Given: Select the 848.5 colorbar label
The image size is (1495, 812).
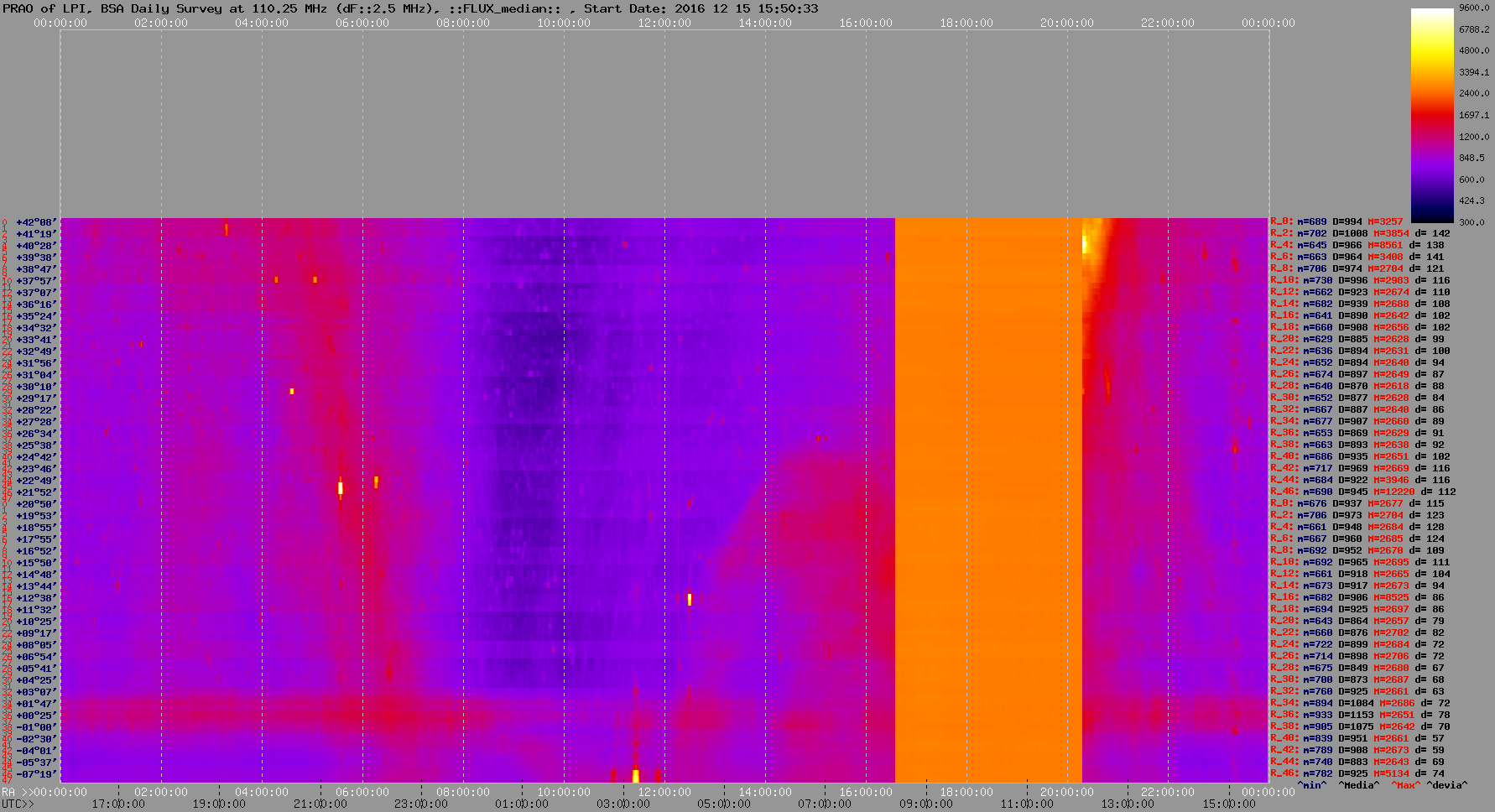Looking at the screenshot, I should tap(1472, 158).
